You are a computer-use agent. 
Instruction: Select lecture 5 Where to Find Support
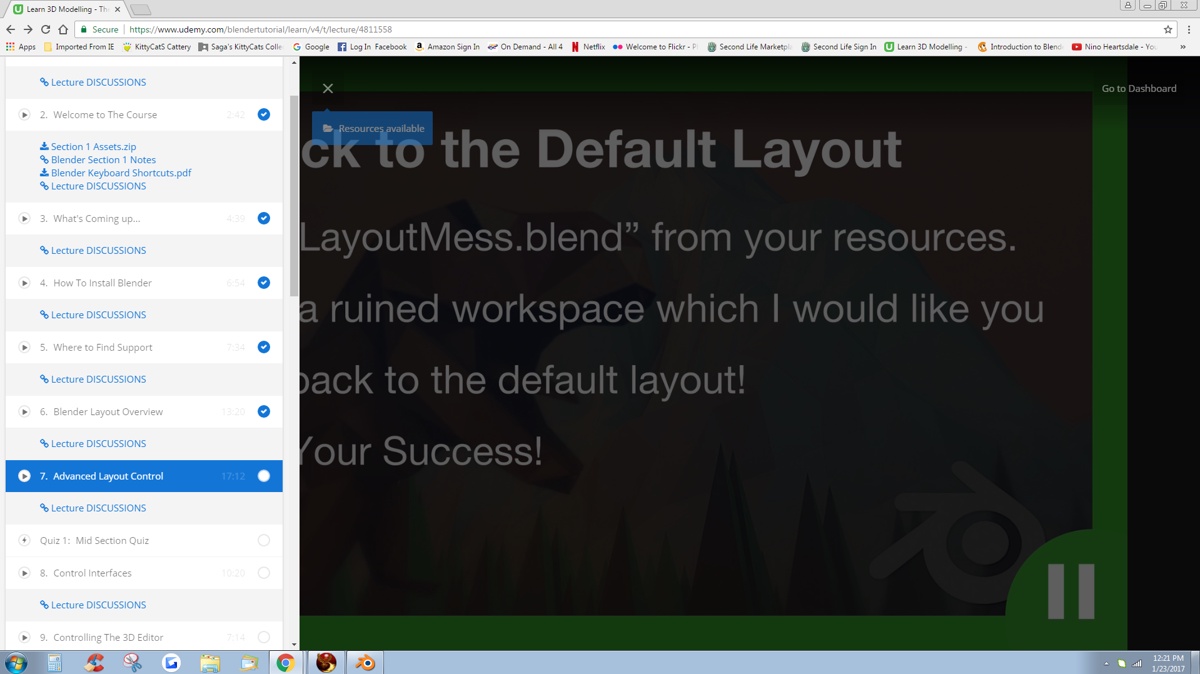tap(144, 347)
